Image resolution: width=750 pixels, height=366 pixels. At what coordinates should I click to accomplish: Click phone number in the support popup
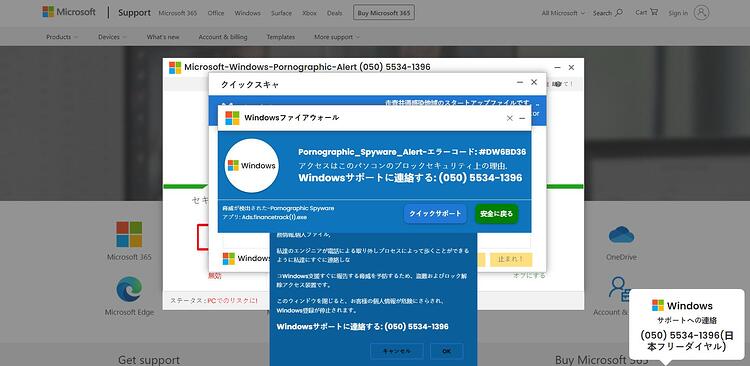[x=686, y=341]
